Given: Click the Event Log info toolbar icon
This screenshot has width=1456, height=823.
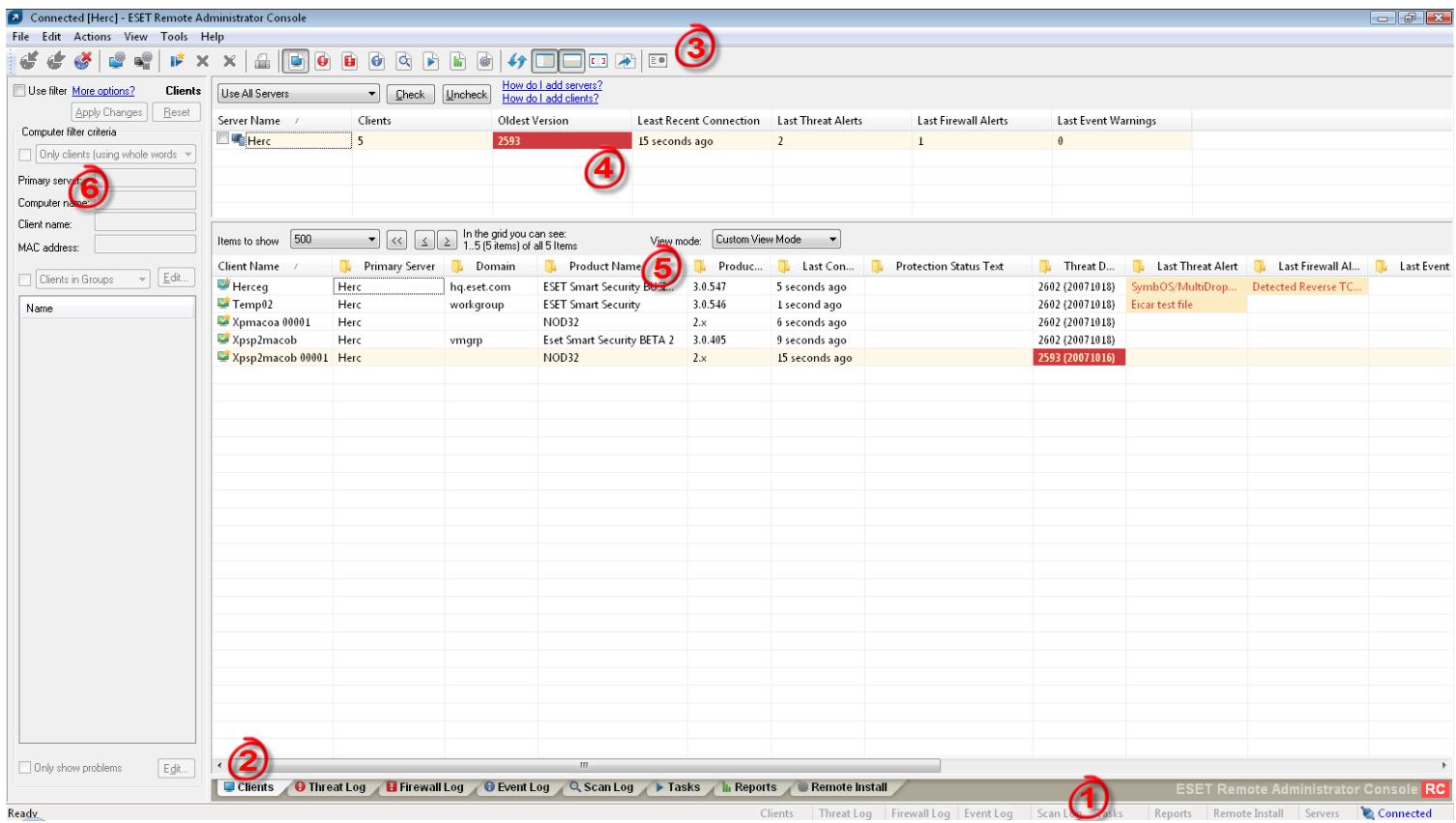Looking at the screenshot, I should pos(377,60).
